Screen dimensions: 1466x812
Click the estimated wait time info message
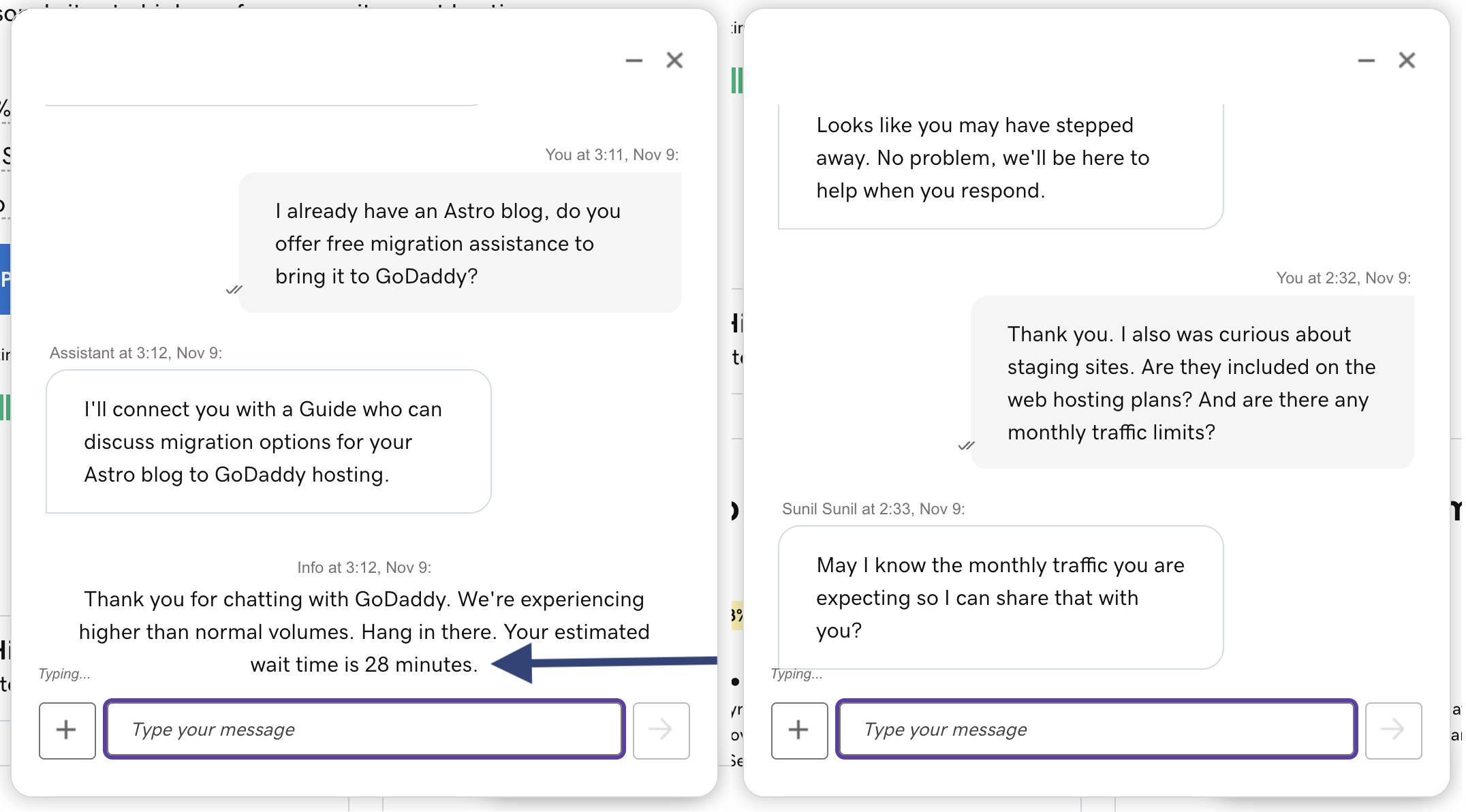[364, 631]
